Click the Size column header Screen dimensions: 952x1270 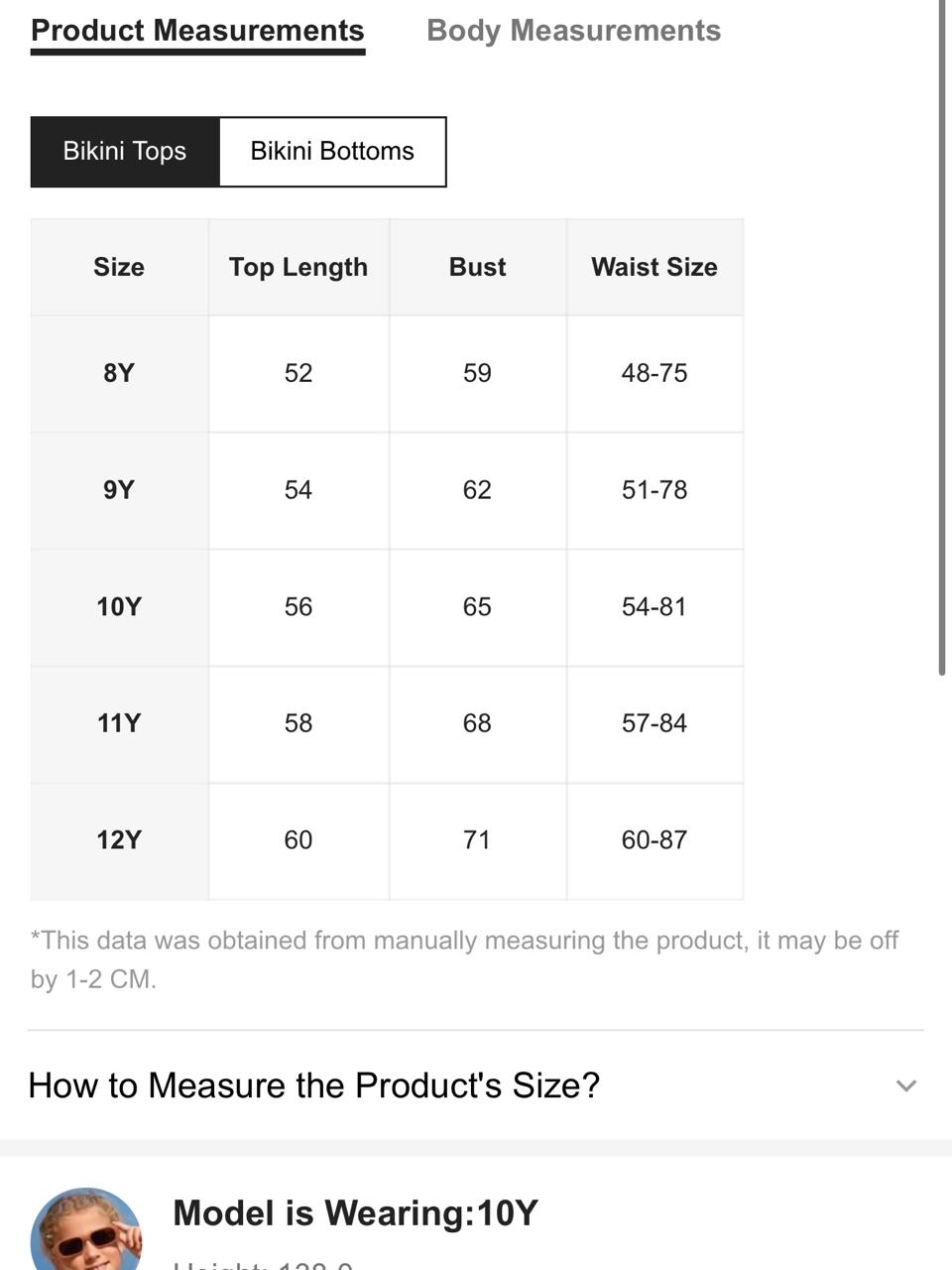pyautogui.click(x=119, y=267)
